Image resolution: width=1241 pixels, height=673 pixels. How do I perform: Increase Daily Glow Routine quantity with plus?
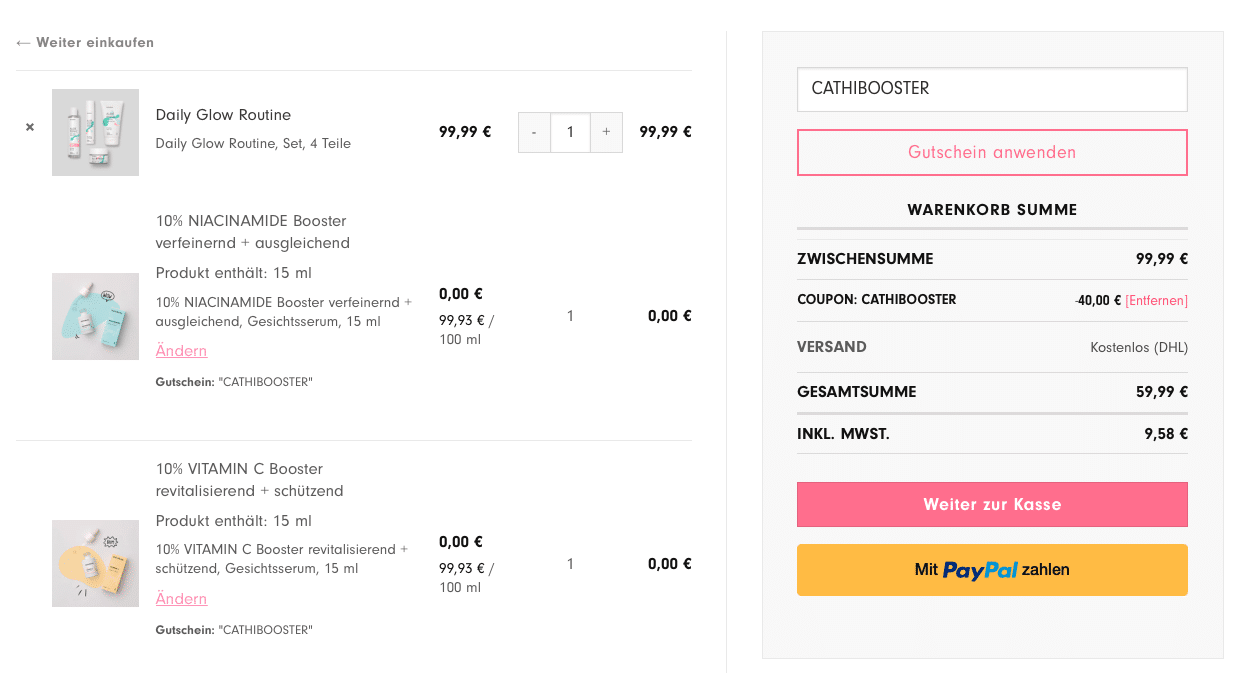(606, 132)
